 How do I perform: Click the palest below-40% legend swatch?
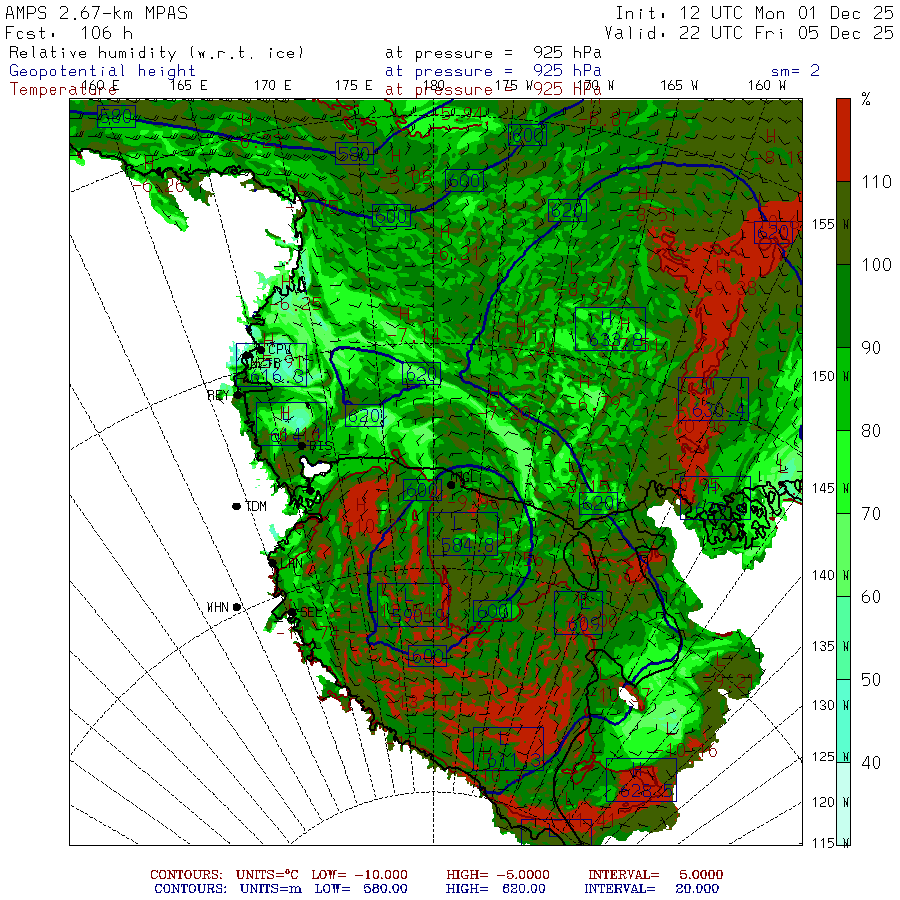(x=843, y=804)
